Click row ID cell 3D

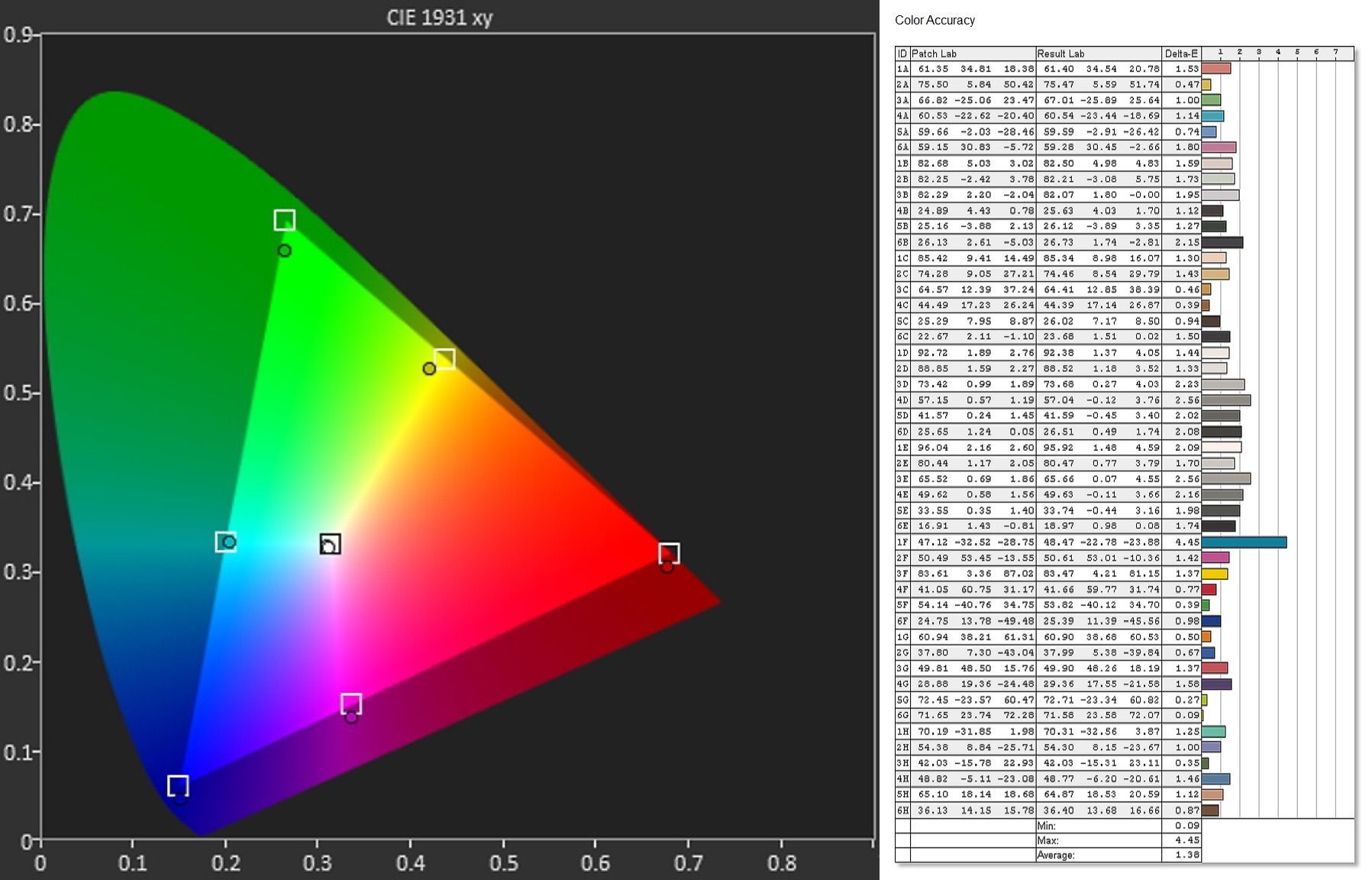902,384
